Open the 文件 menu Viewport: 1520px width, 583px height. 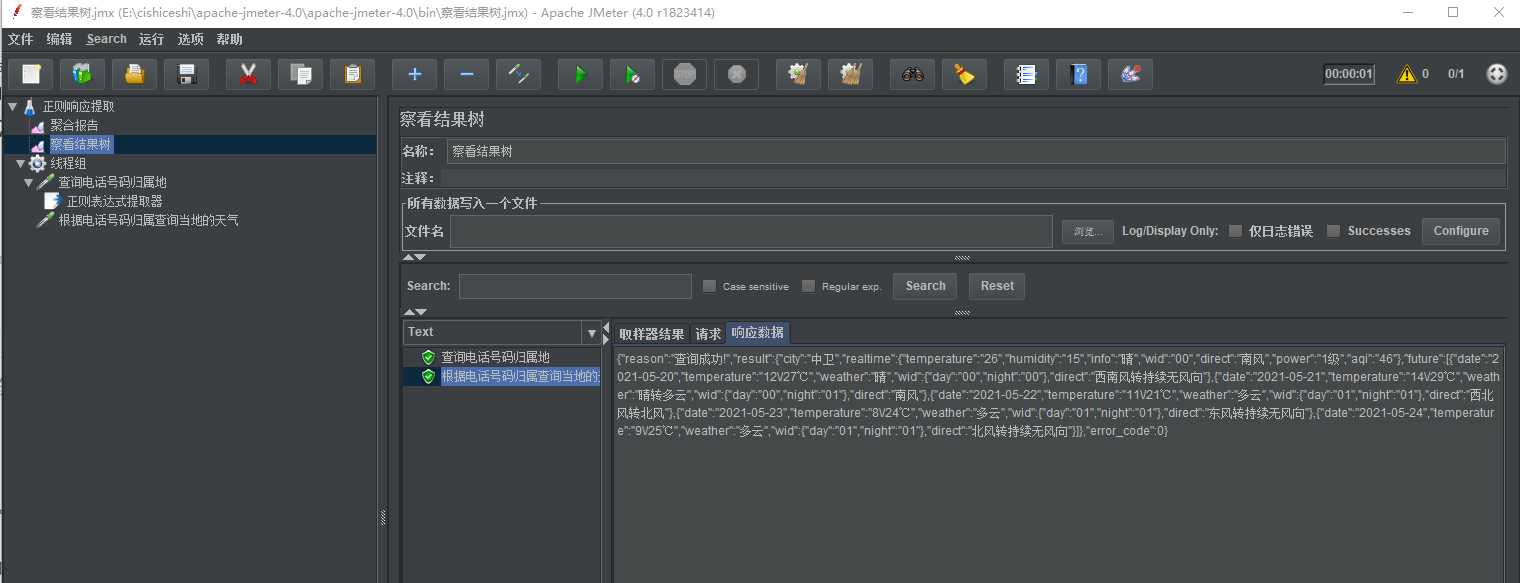point(21,39)
